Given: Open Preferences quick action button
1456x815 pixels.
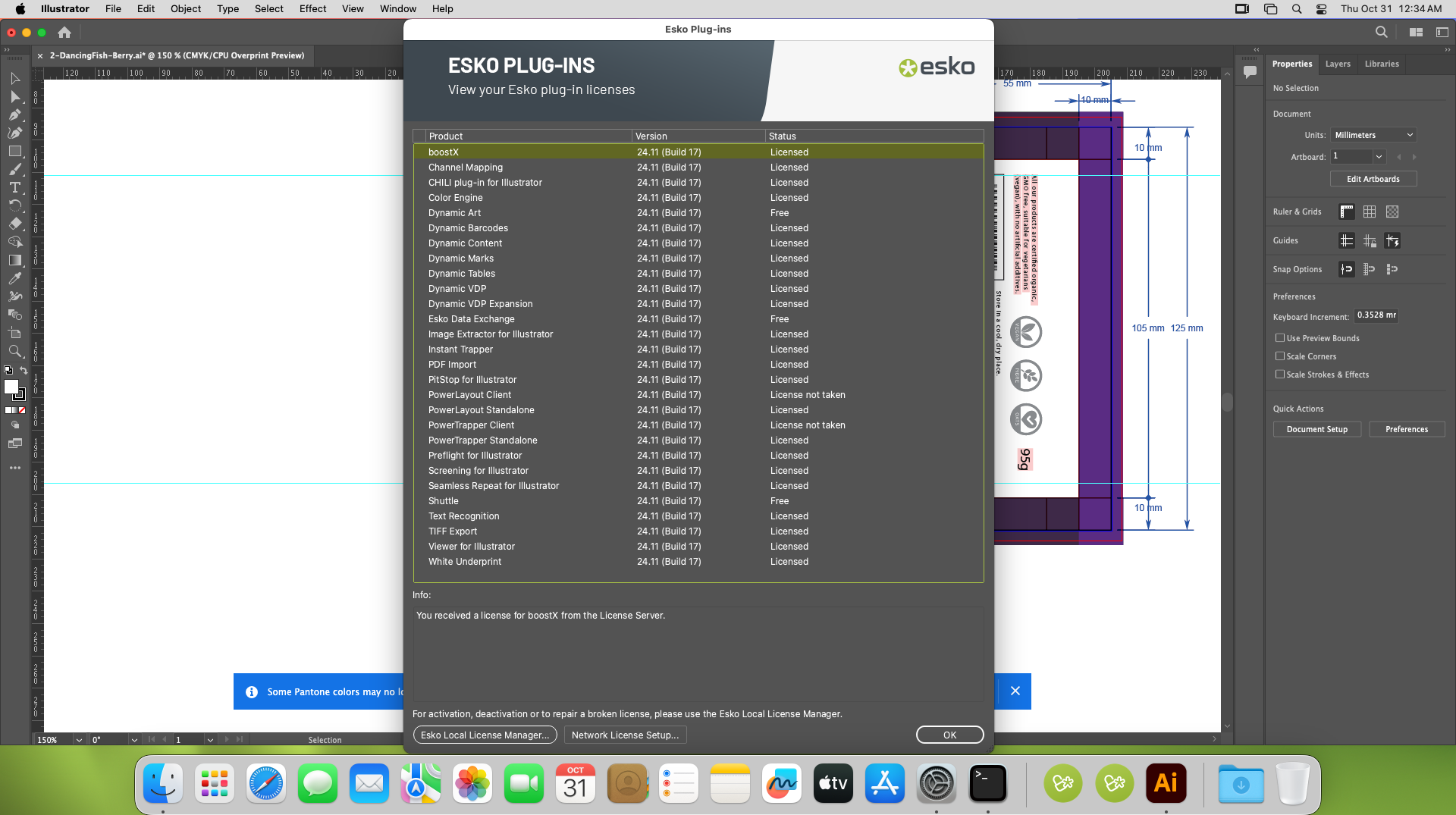Looking at the screenshot, I should pyautogui.click(x=1407, y=430).
